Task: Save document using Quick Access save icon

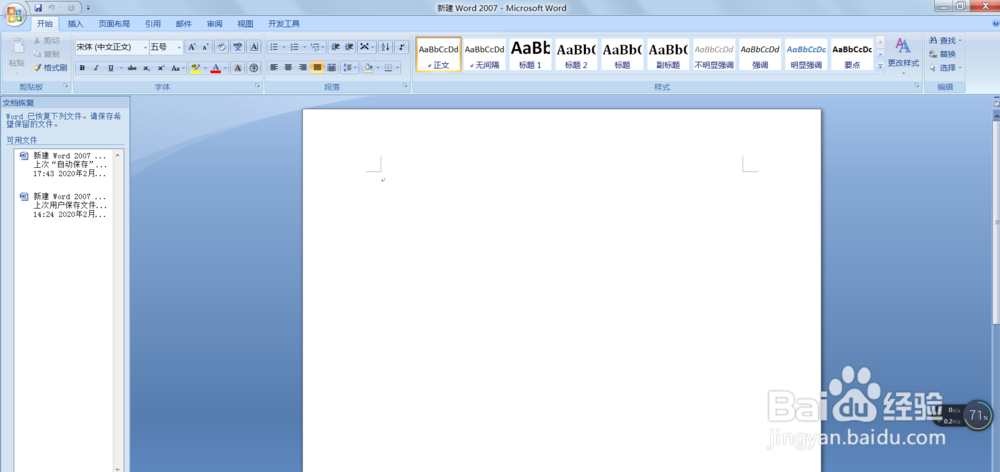Action: pyautogui.click(x=38, y=8)
